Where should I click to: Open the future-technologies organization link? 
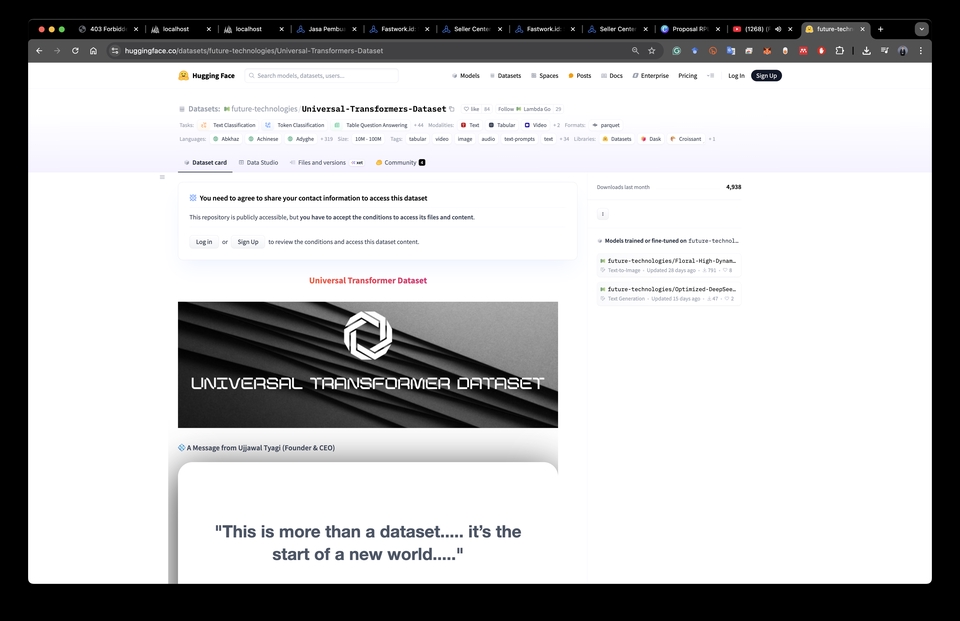(x=264, y=109)
